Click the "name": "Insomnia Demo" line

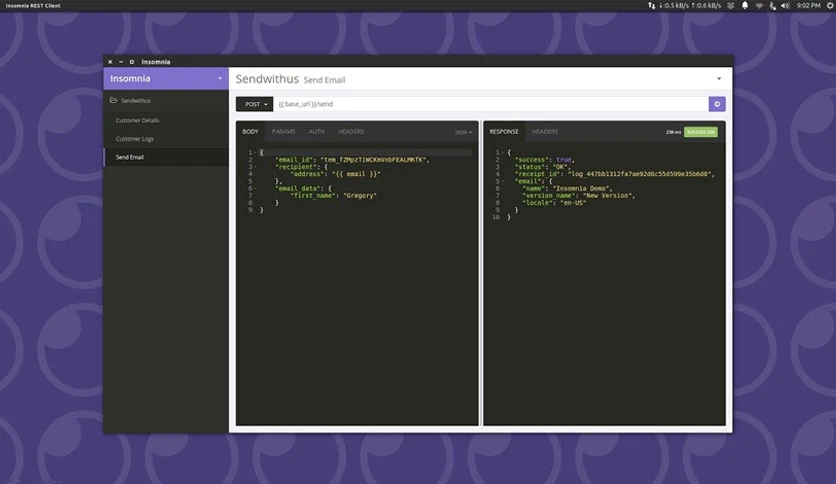point(567,188)
